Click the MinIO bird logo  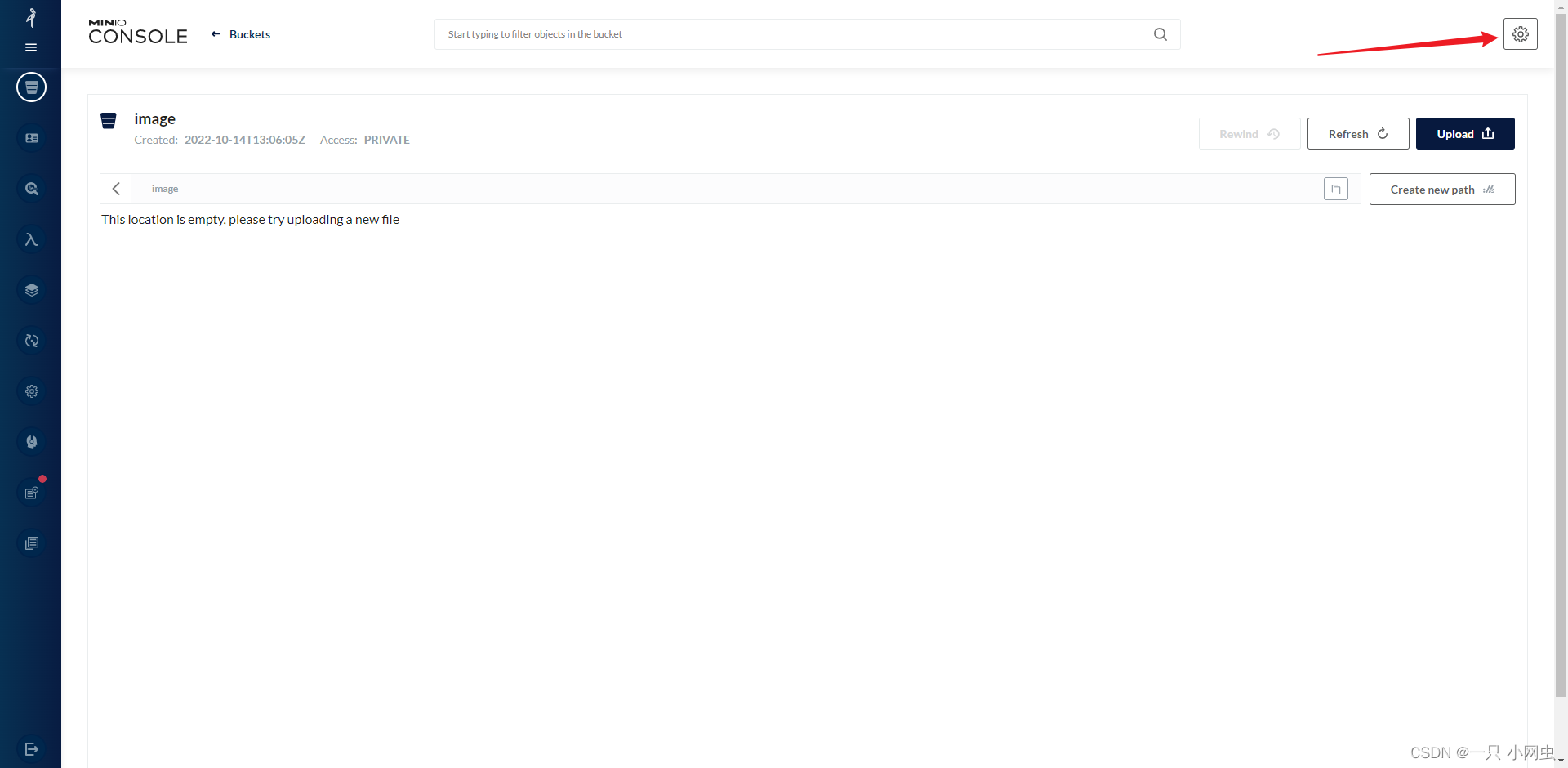click(x=31, y=17)
